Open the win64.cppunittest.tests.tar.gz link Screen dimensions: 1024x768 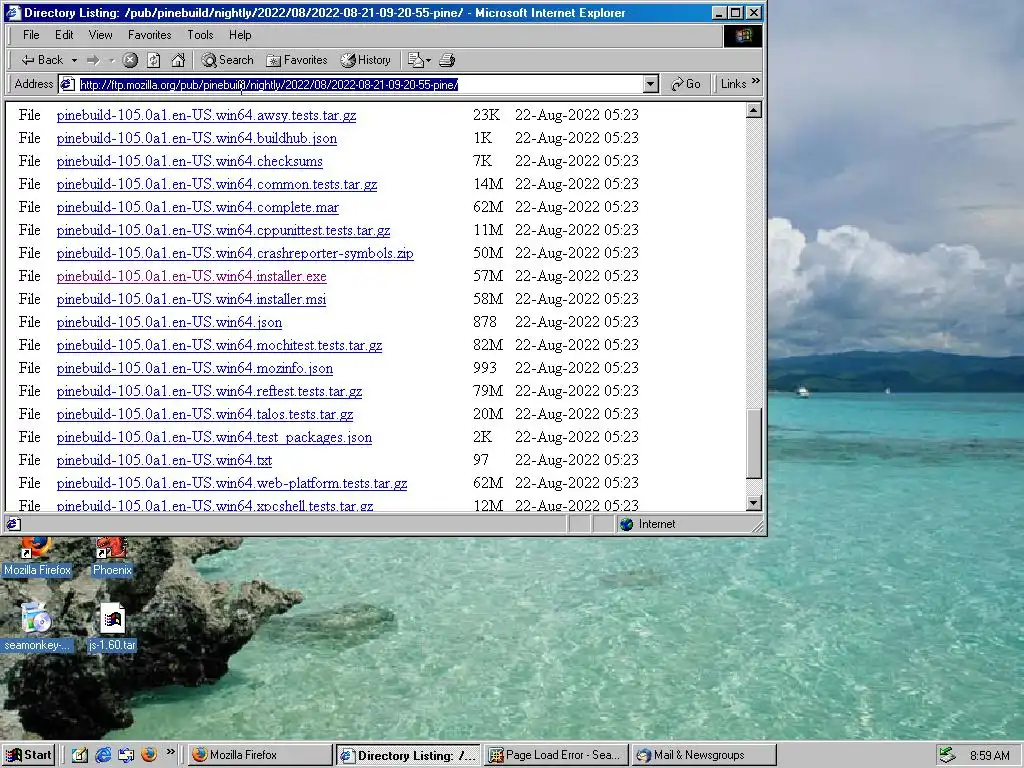point(223,231)
